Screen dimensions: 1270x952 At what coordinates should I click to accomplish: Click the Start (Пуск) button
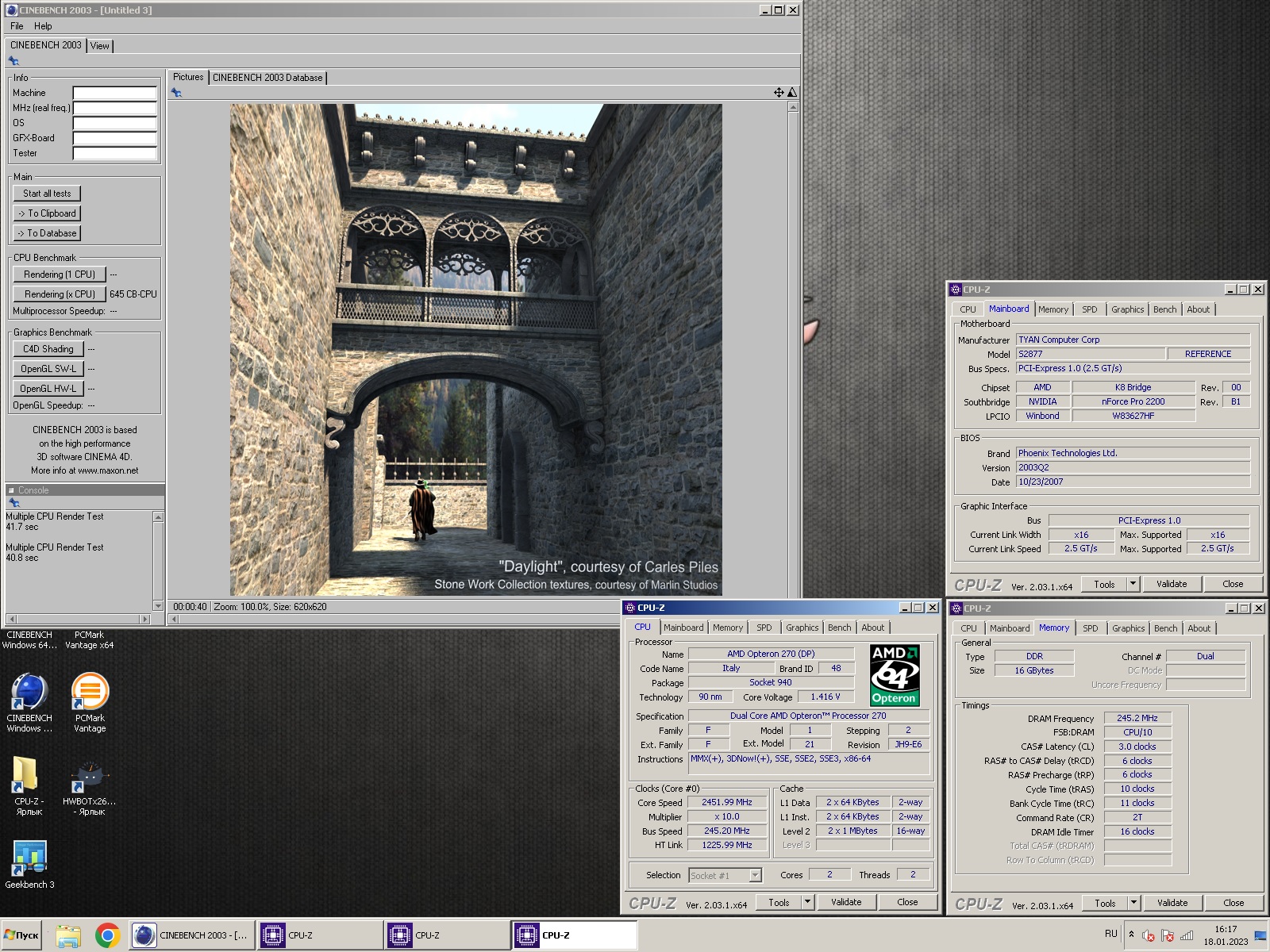tap(21, 935)
